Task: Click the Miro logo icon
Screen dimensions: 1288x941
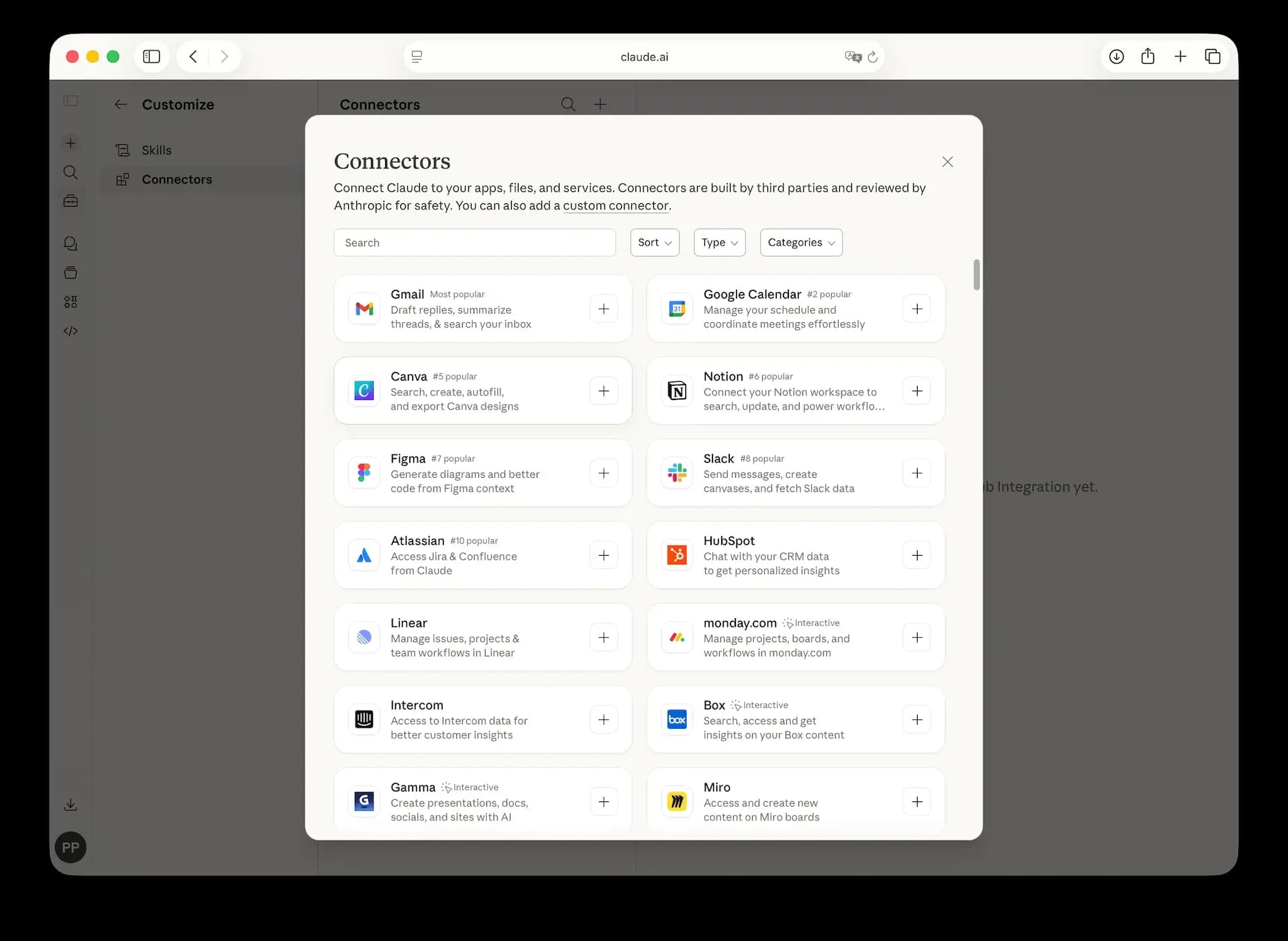Action: click(677, 801)
